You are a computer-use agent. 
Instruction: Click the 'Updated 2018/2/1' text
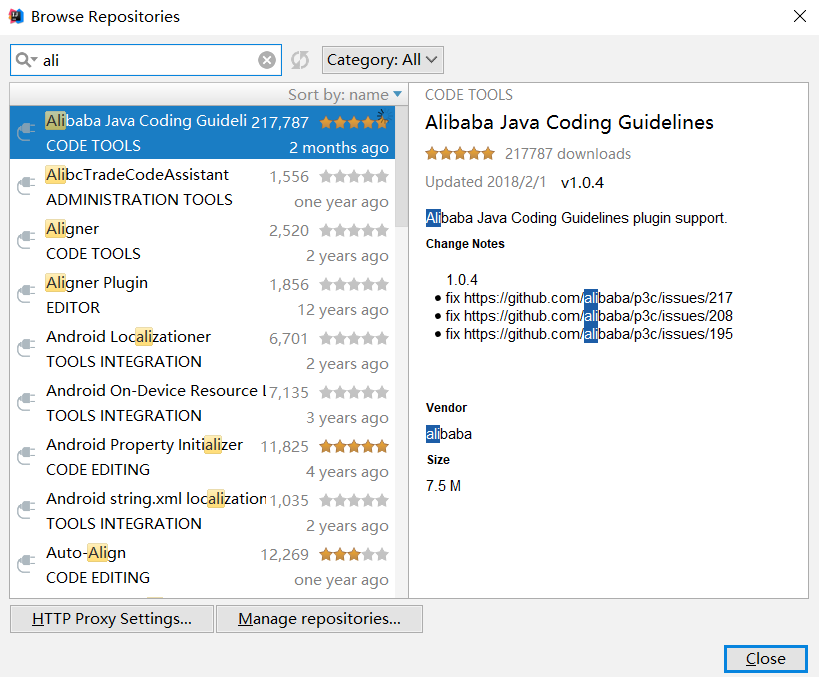(x=486, y=182)
